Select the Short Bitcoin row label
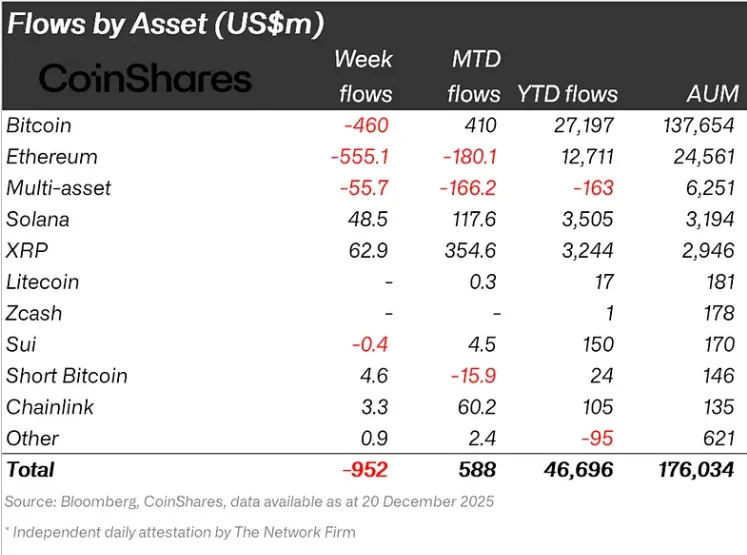 click(67, 376)
